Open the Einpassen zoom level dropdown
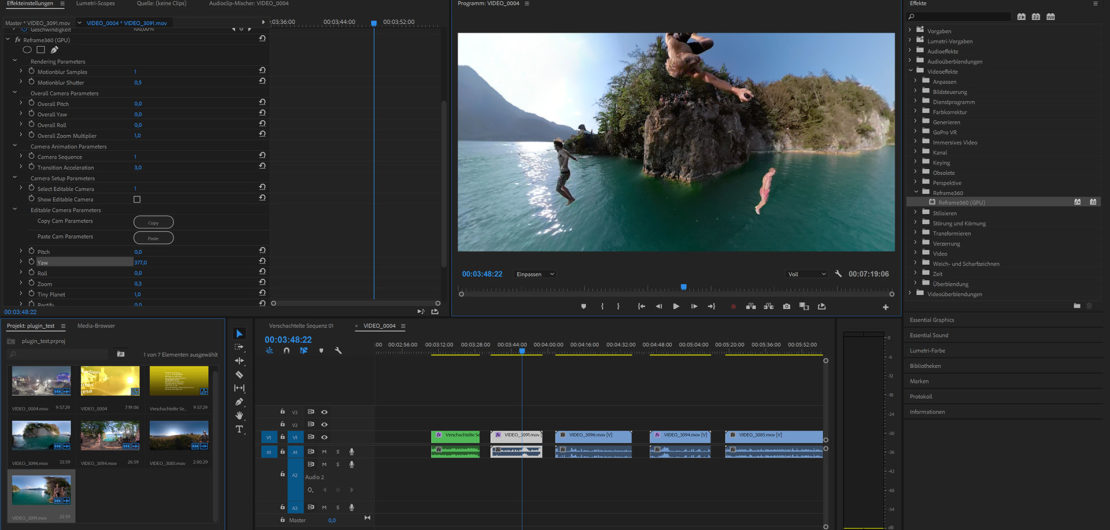This screenshot has height=530, width=1110. click(535, 274)
